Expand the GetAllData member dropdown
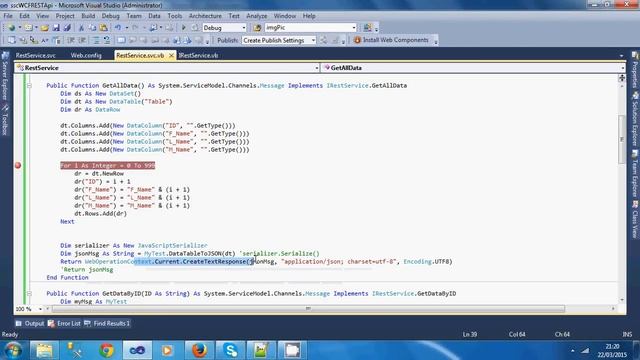Screen dimensions: 640x360 (x=622, y=68)
